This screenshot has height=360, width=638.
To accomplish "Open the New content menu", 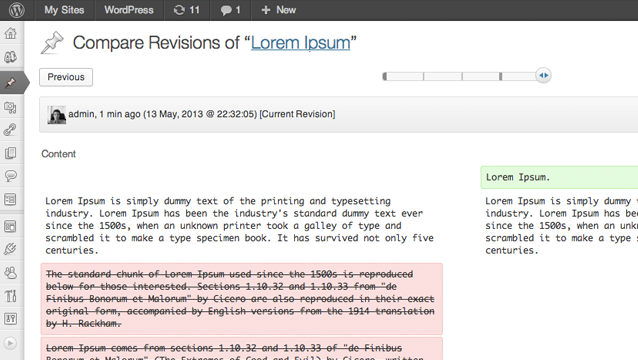I will (279, 10).
